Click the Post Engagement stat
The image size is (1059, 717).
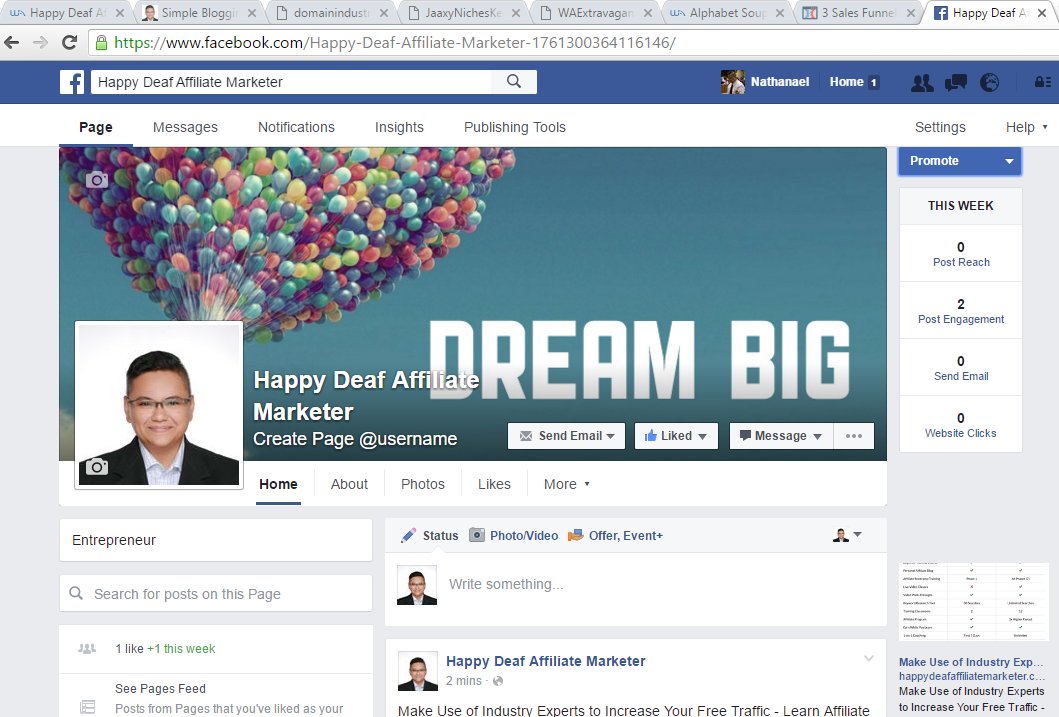961,311
